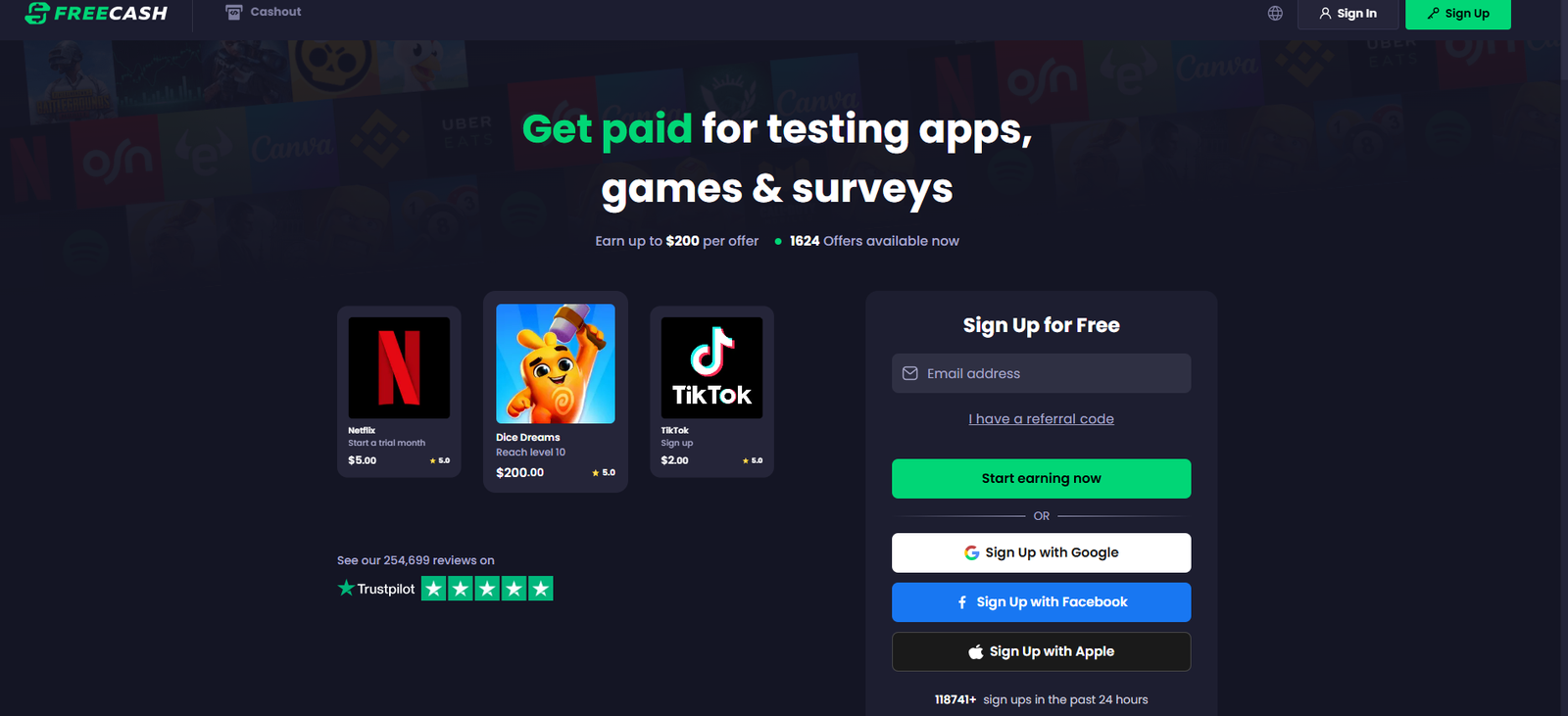Viewport: 1568px width, 716px height.
Task: Open the referral code link
Action: pos(1041,418)
